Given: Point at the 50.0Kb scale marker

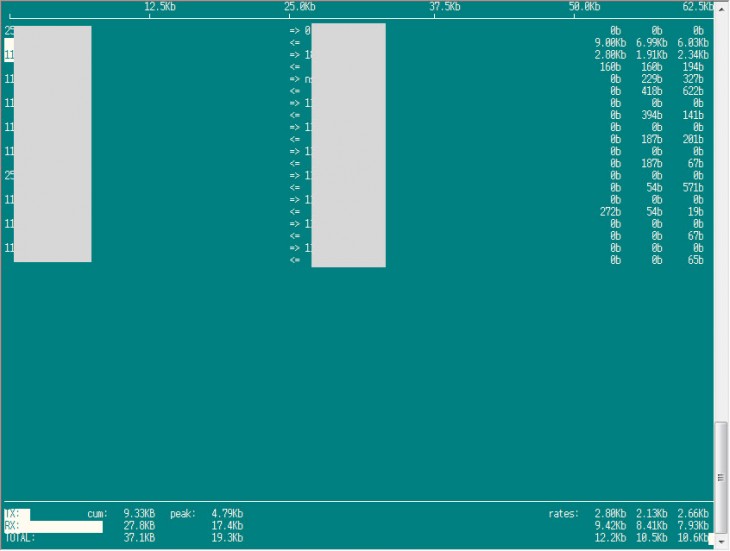Looking at the screenshot, I should coord(585,7).
